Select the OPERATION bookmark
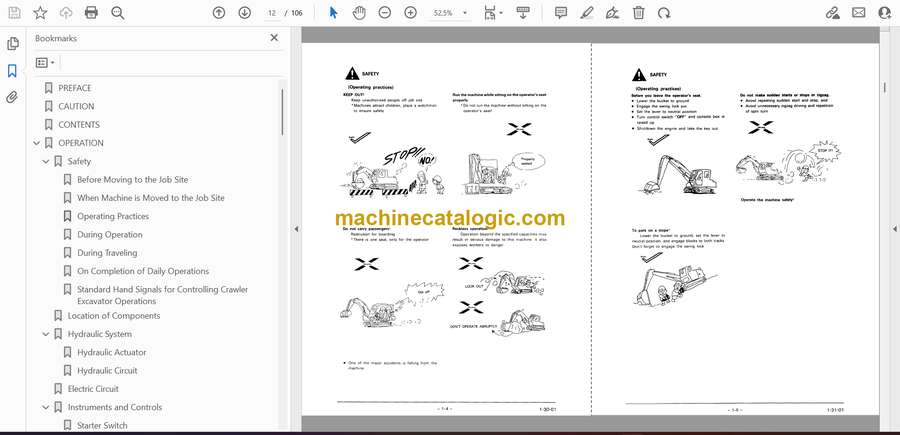 tap(81, 143)
